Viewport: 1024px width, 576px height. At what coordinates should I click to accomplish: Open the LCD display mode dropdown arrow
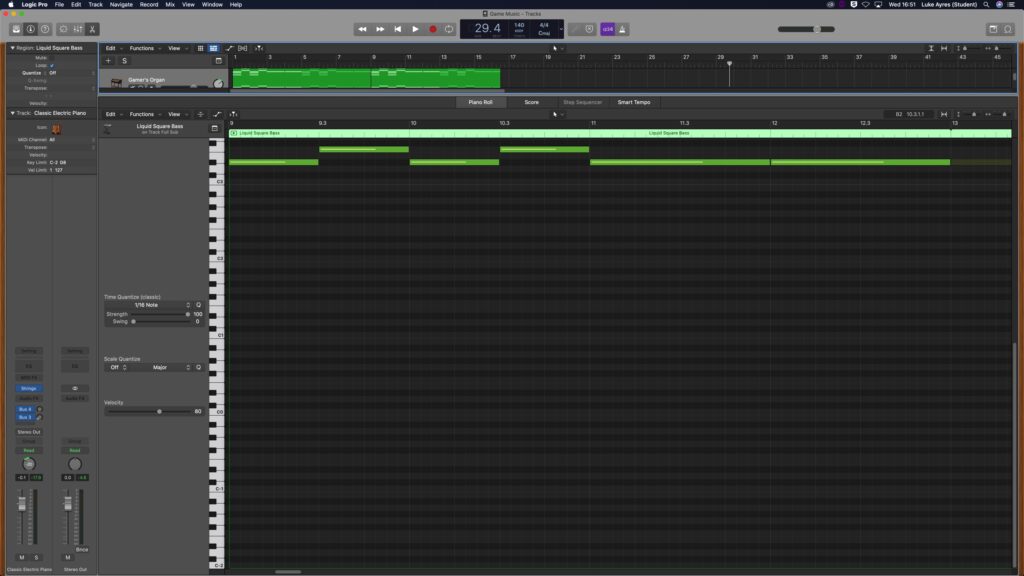[x=561, y=29]
